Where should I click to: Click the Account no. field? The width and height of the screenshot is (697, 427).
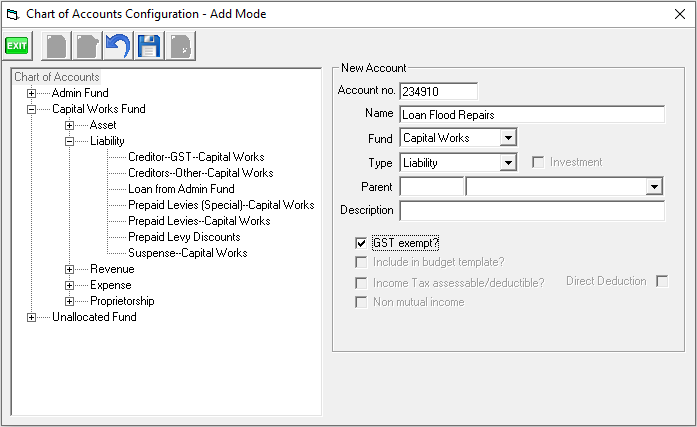click(438, 91)
